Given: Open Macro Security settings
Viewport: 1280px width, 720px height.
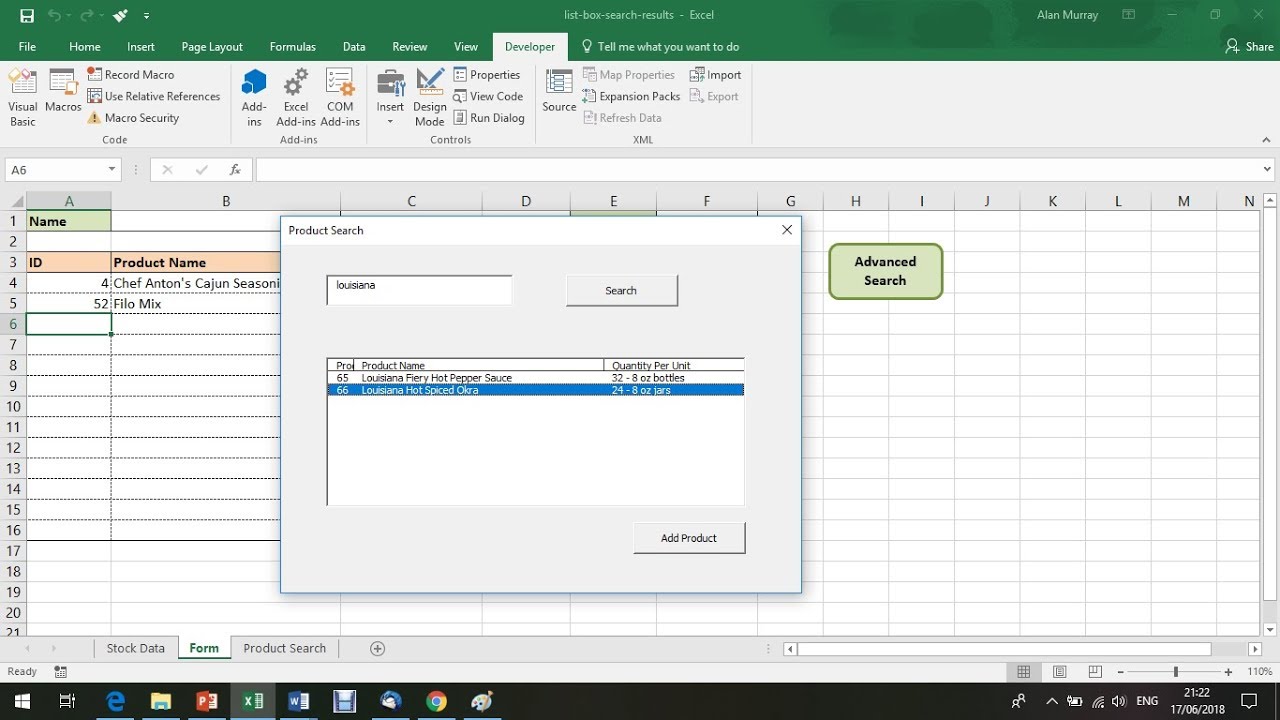Looking at the screenshot, I should (x=134, y=118).
